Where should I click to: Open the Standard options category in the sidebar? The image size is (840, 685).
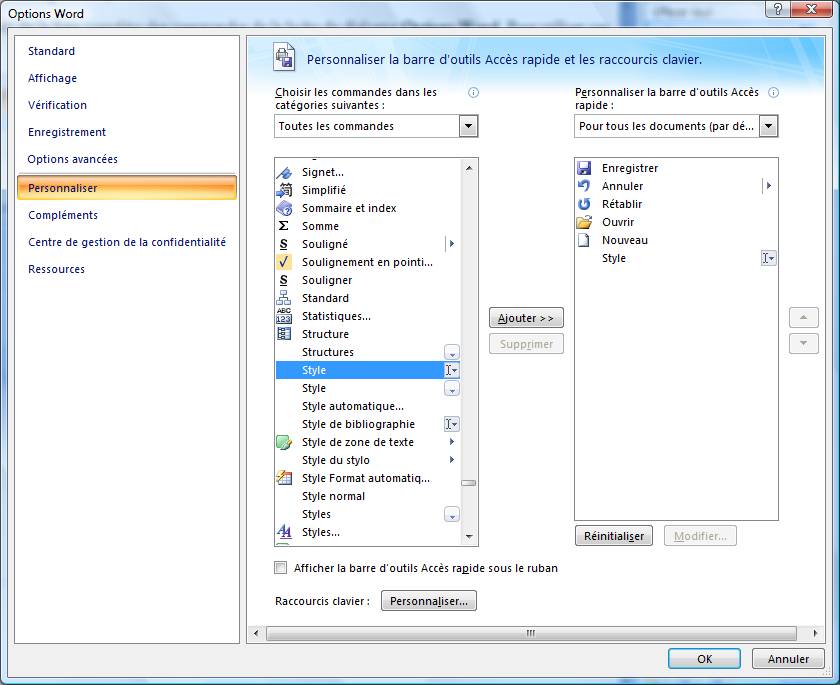point(51,51)
